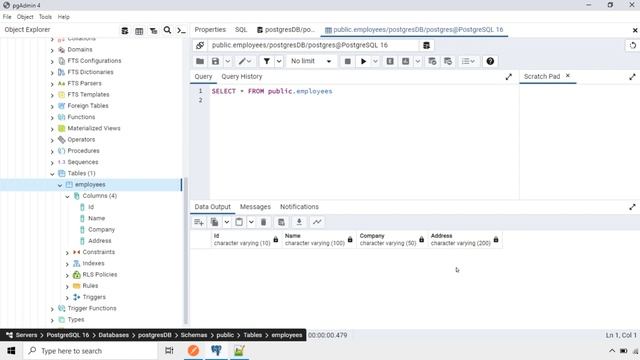The image size is (640, 360).
Task: Switch to the Messages tab
Action: tap(255, 207)
